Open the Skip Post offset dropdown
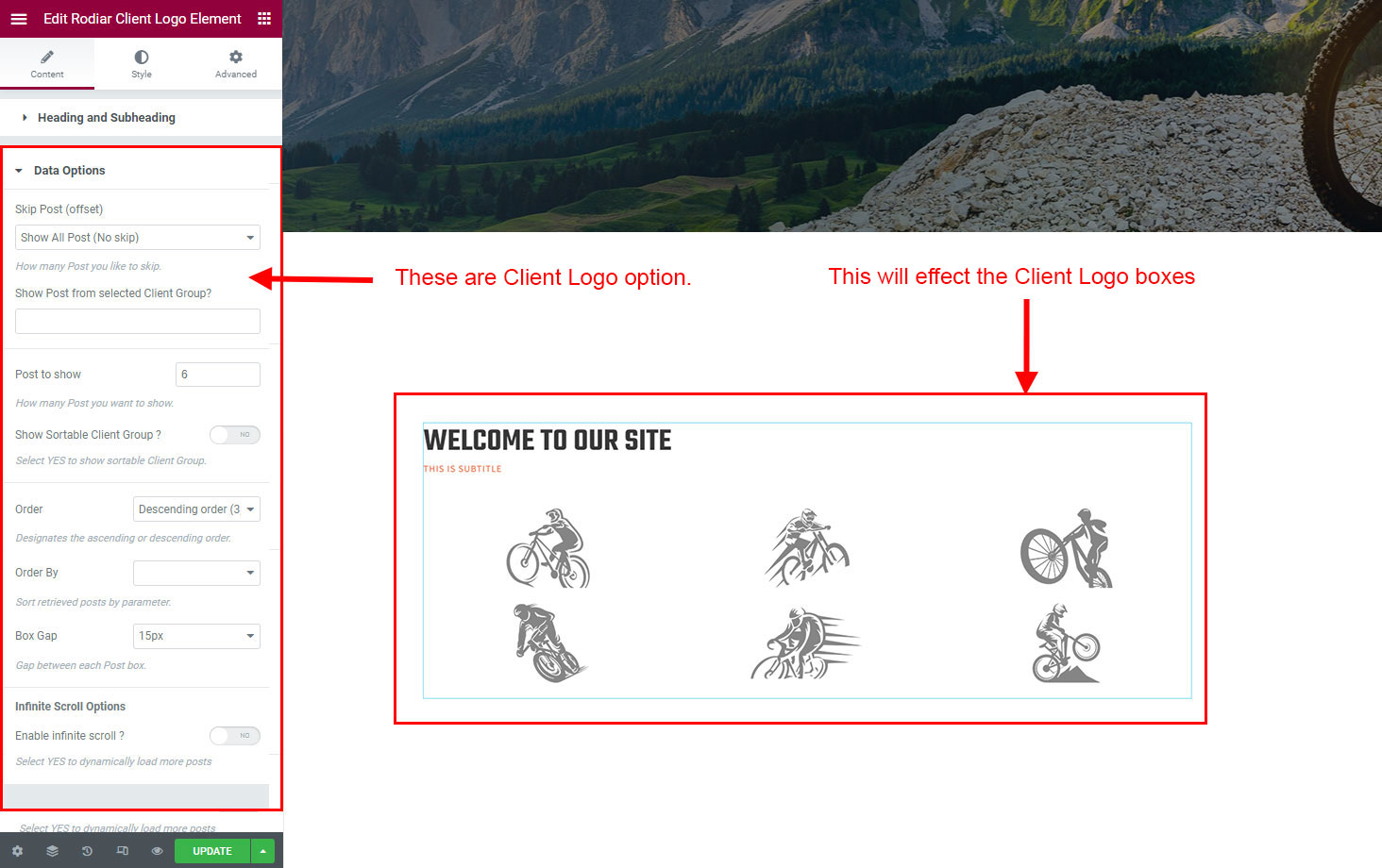 click(x=138, y=238)
